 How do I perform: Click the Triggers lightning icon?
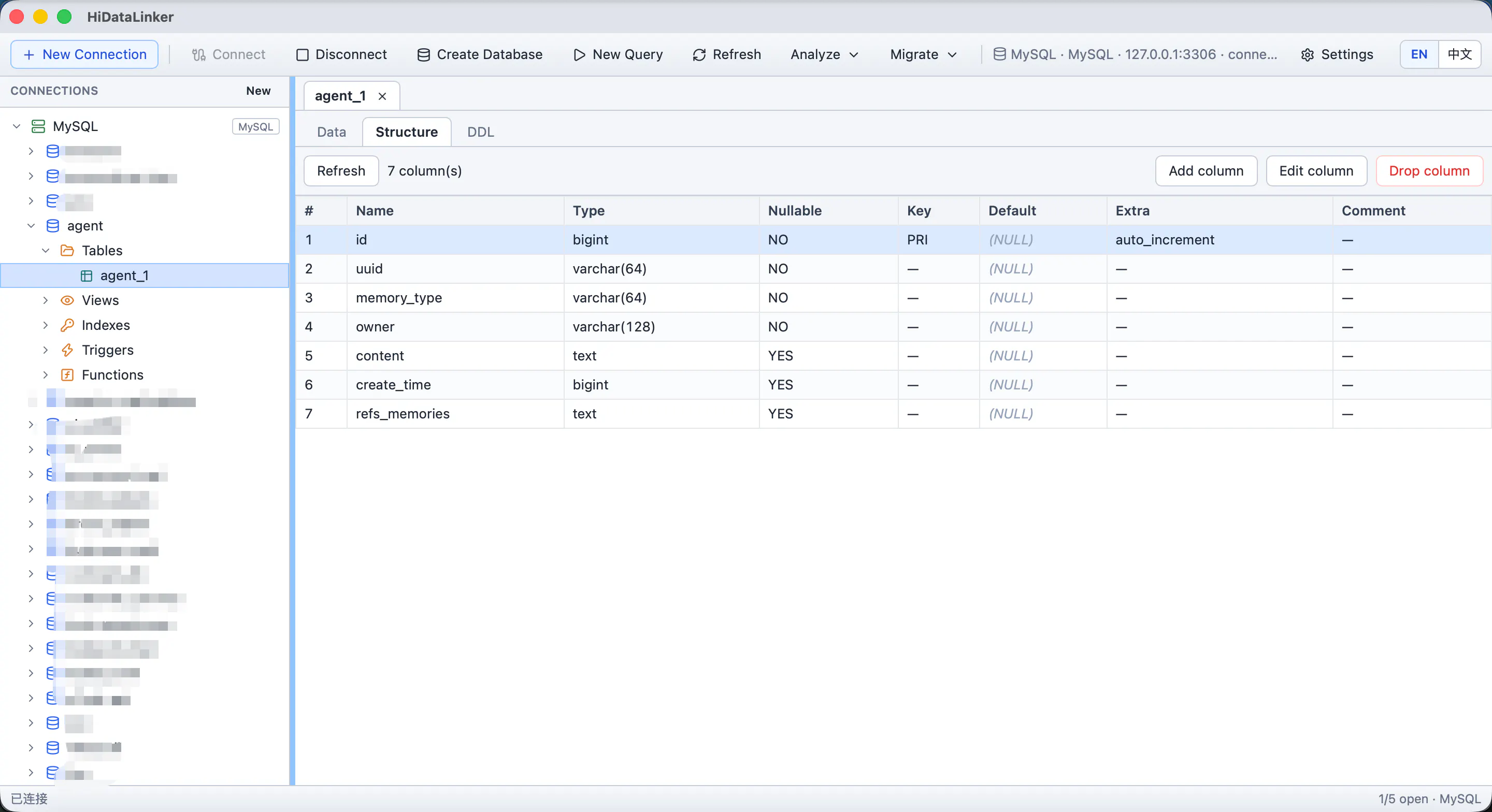(x=67, y=351)
